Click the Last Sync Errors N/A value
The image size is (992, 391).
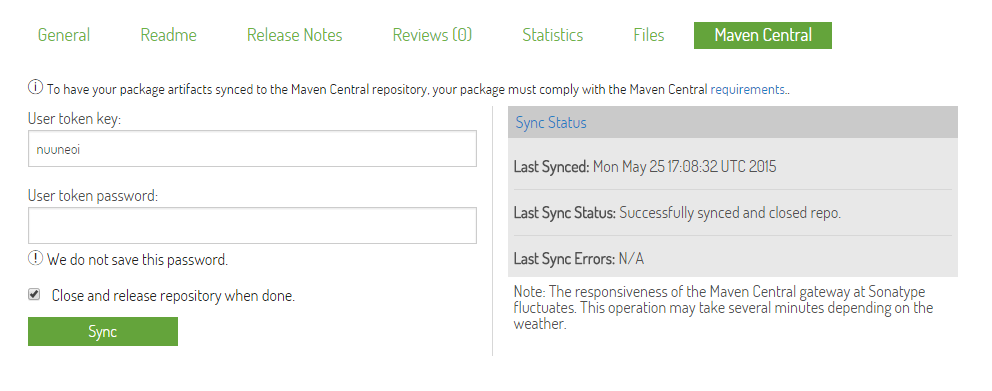(631, 259)
